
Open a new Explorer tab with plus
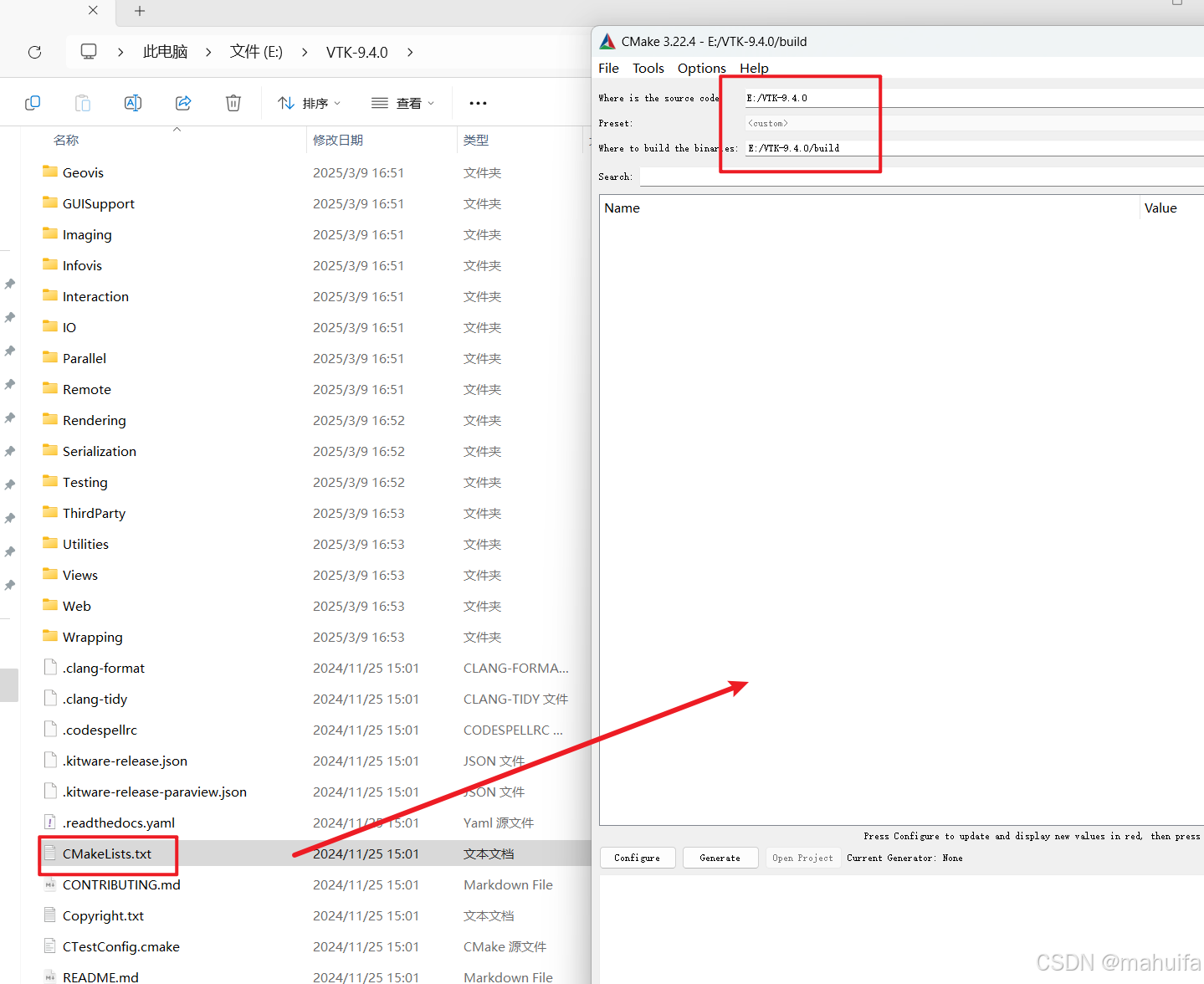click(140, 11)
